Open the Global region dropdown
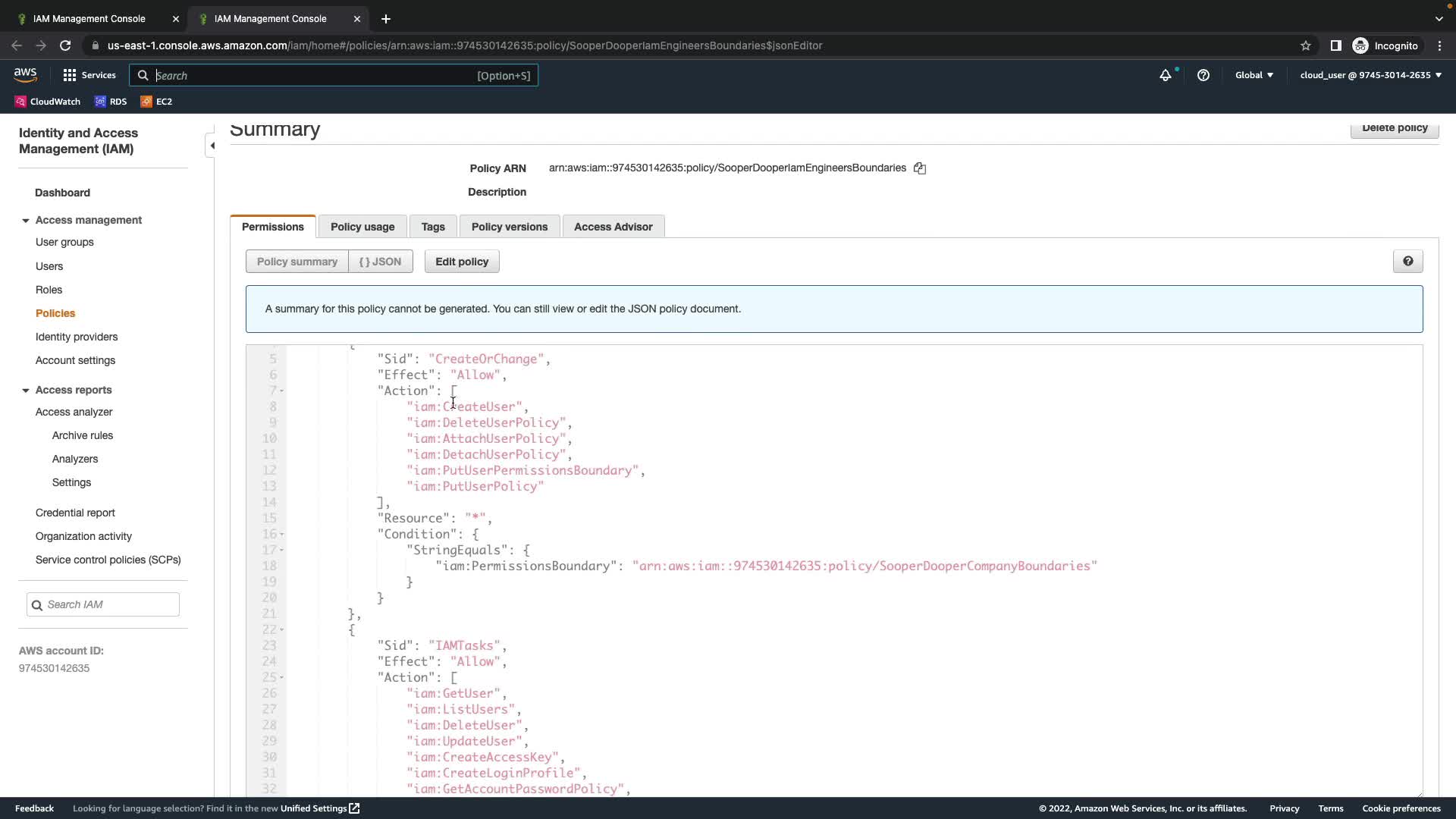This screenshot has width=1456, height=819. [1254, 75]
